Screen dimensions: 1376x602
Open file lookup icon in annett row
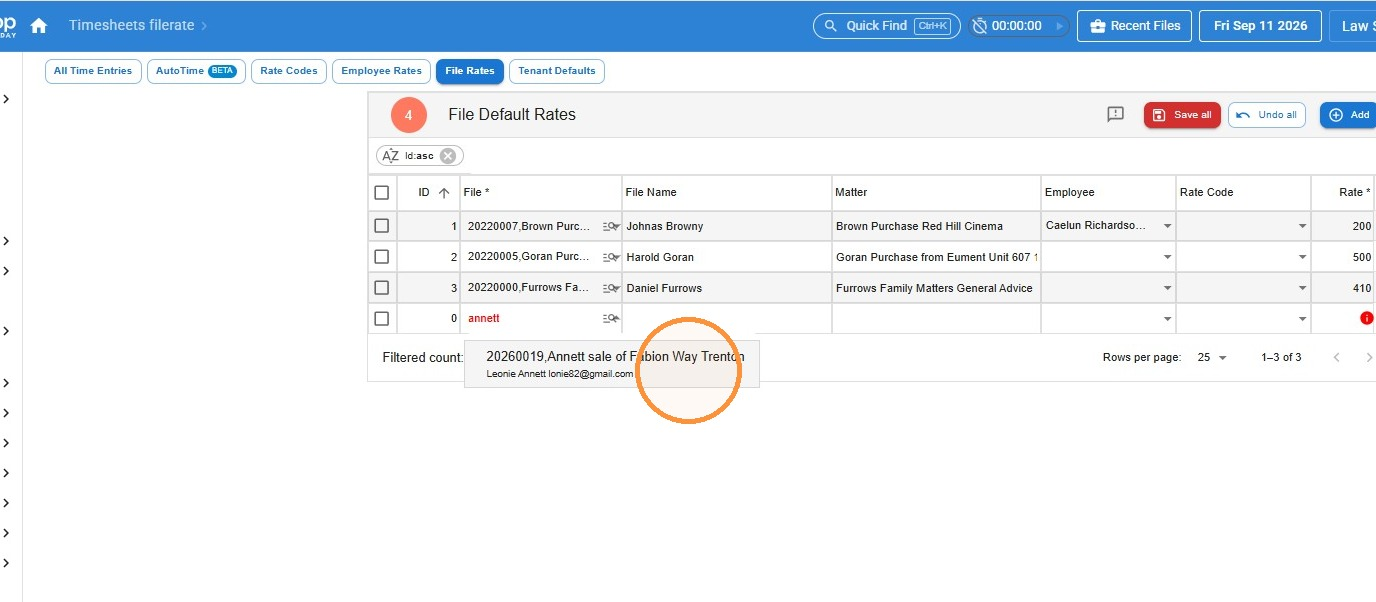pos(610,318)
